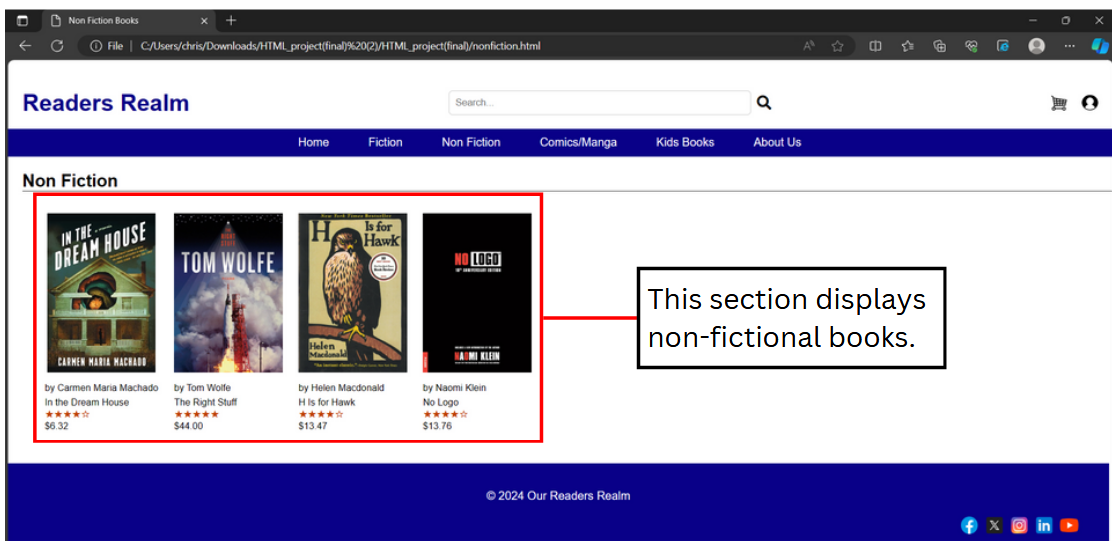Click the $13.76 price

point(437,426)
